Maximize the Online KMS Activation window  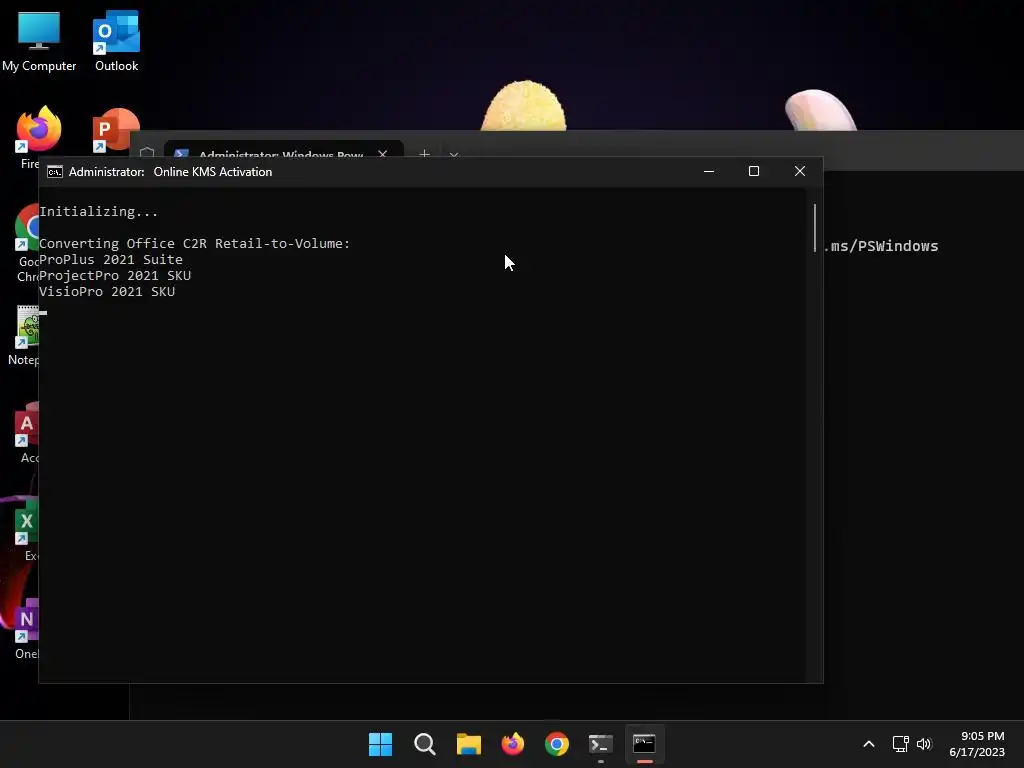pyautogui.click(x=754, y=171)
